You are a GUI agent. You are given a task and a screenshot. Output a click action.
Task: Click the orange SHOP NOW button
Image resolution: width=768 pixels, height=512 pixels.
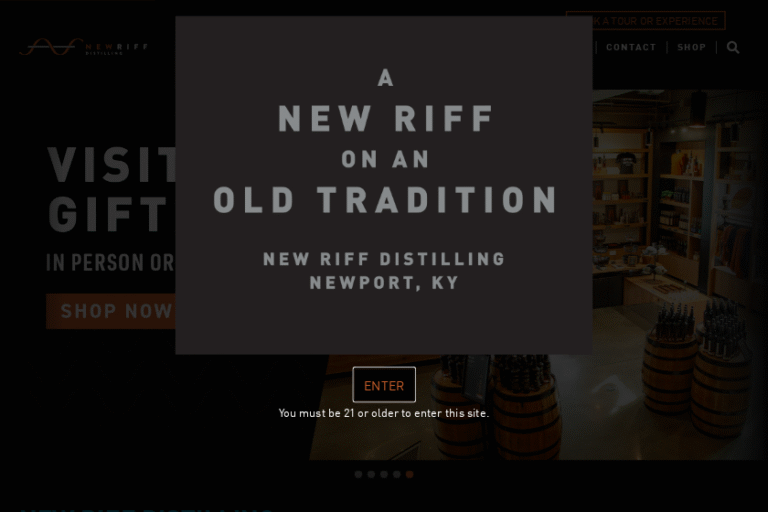(111, 311)
